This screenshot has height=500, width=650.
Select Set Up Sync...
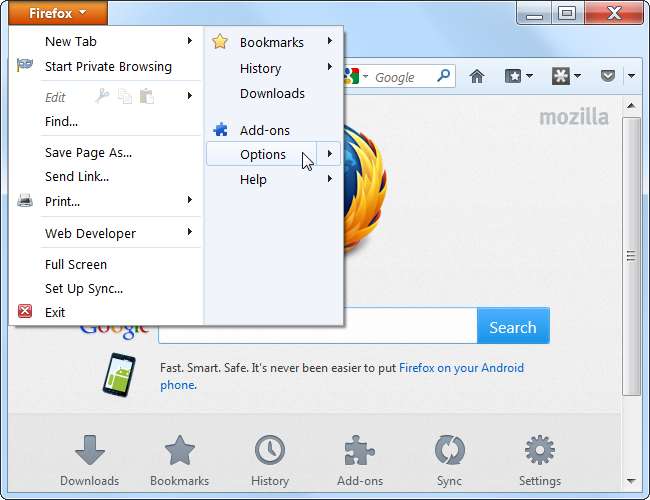coord(84,289)
